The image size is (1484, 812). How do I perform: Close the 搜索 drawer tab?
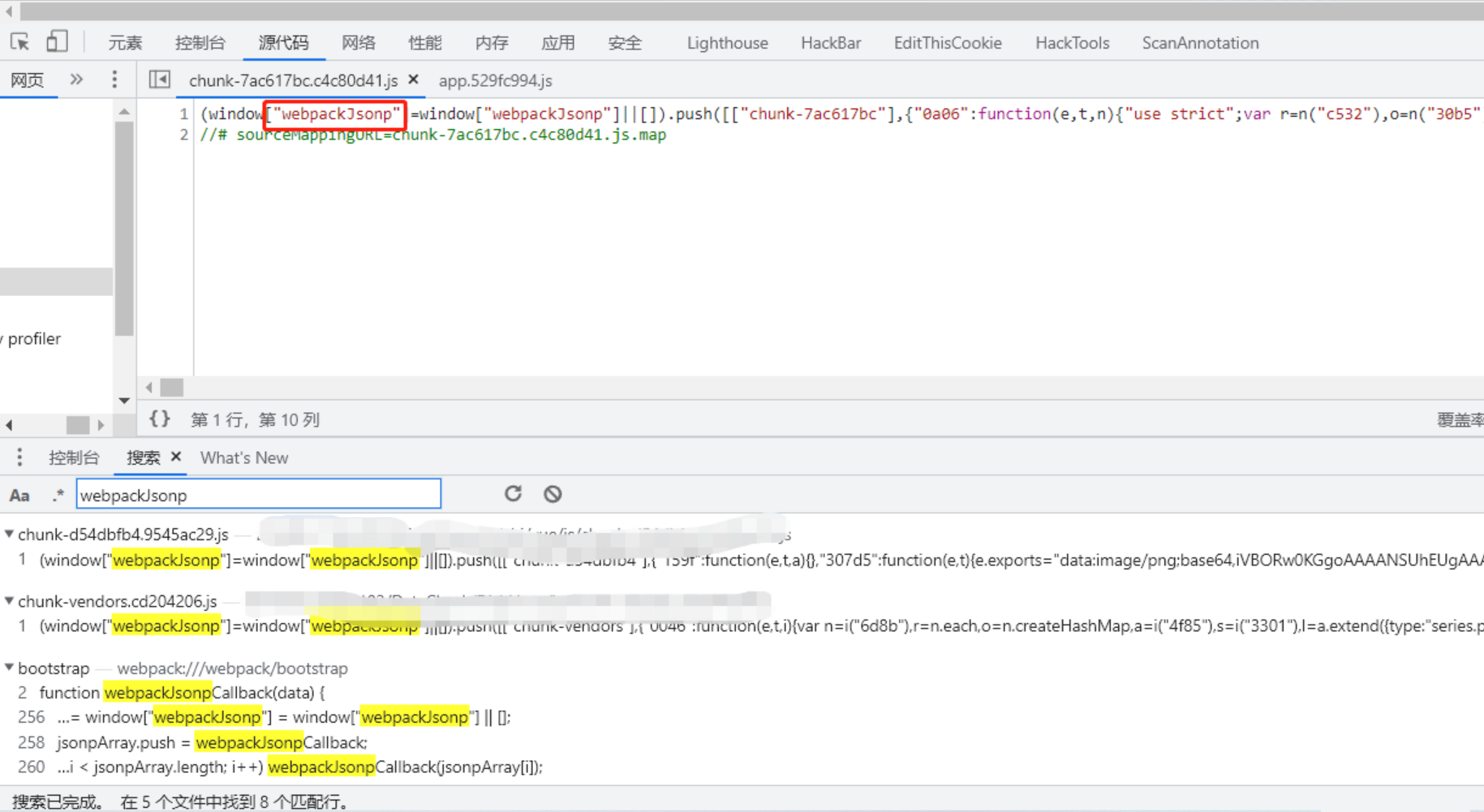[176, 457]
